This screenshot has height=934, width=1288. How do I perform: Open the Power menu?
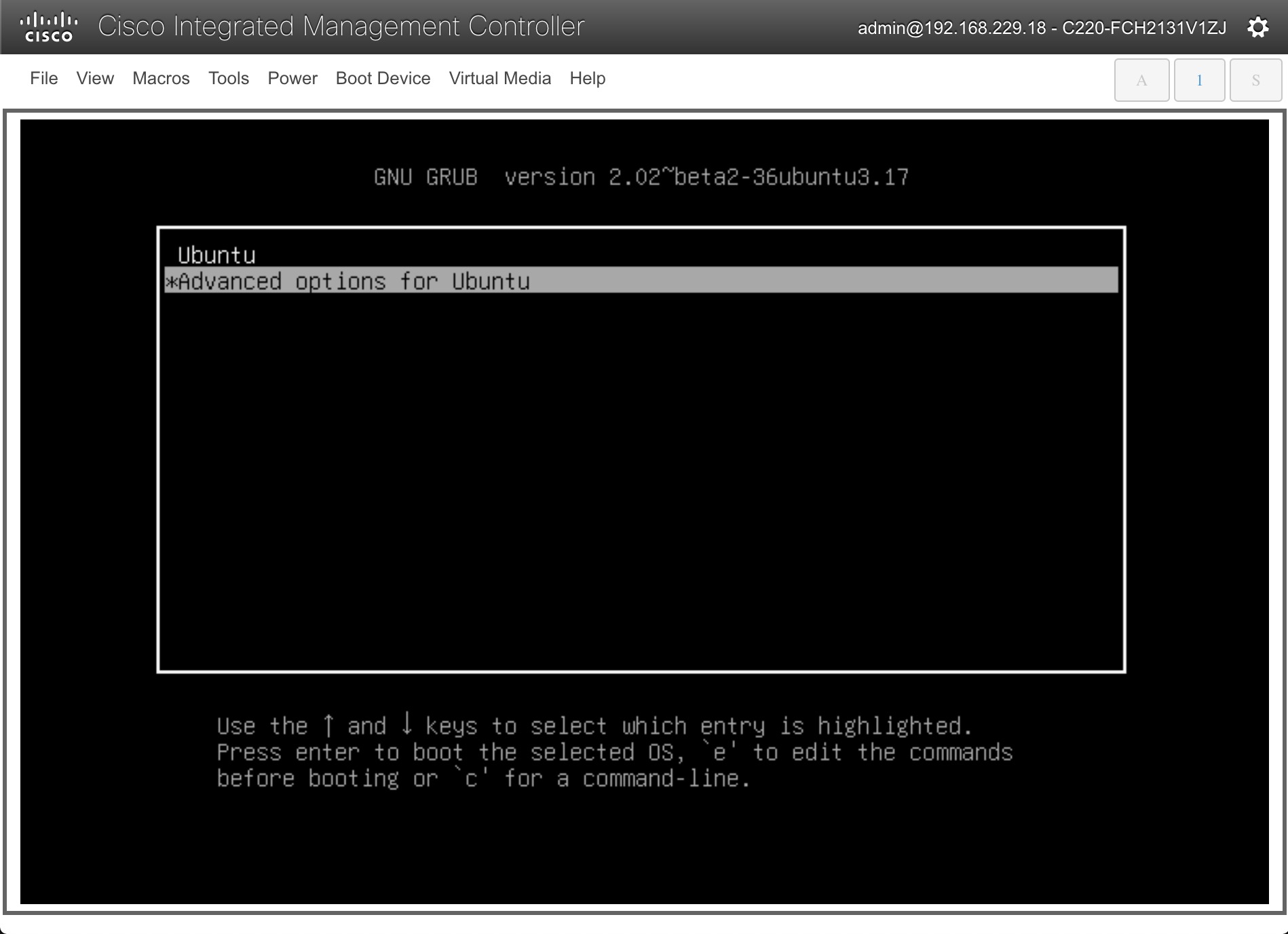point(292,79)
